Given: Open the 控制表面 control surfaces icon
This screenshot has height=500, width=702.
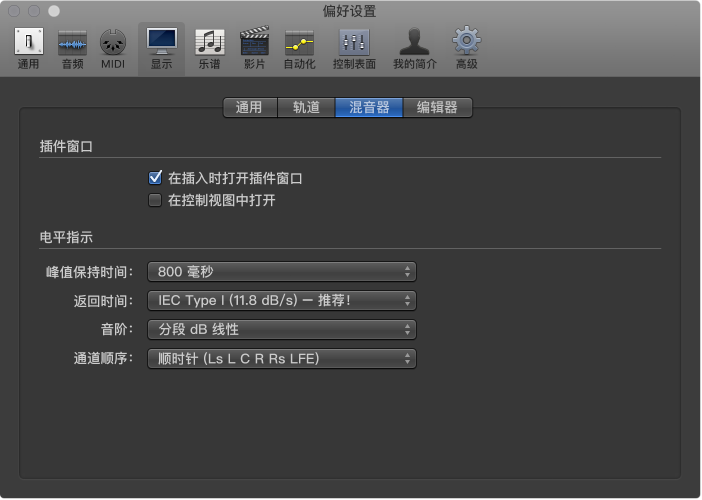Looking at the screenshot, I should (354, 48).
